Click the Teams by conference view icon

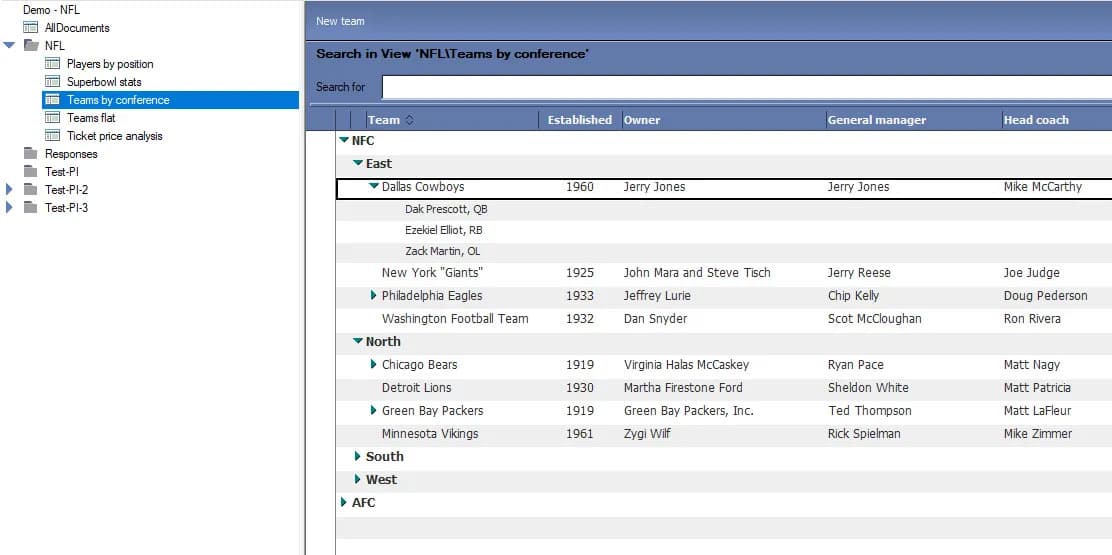point(52,100)
